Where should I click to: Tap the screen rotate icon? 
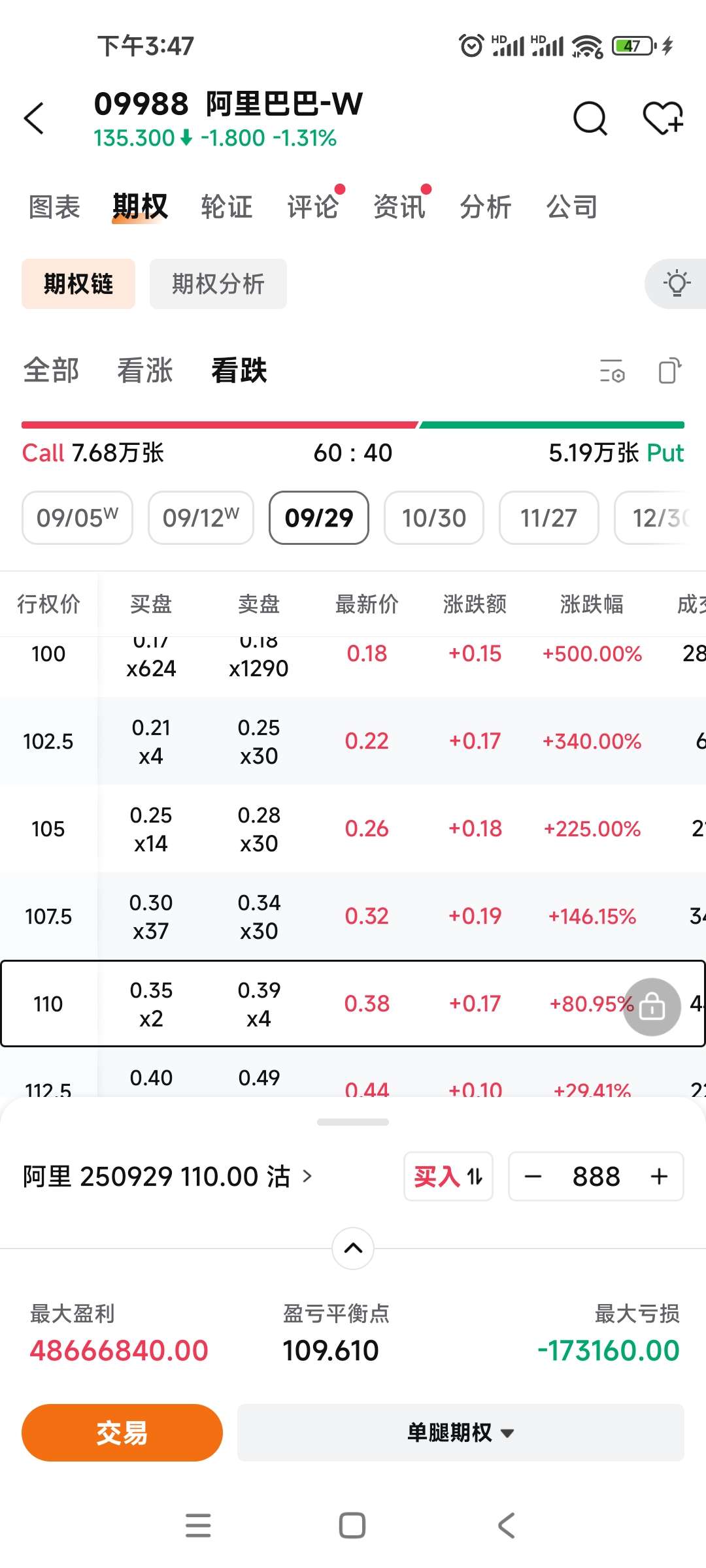point(669,371)
